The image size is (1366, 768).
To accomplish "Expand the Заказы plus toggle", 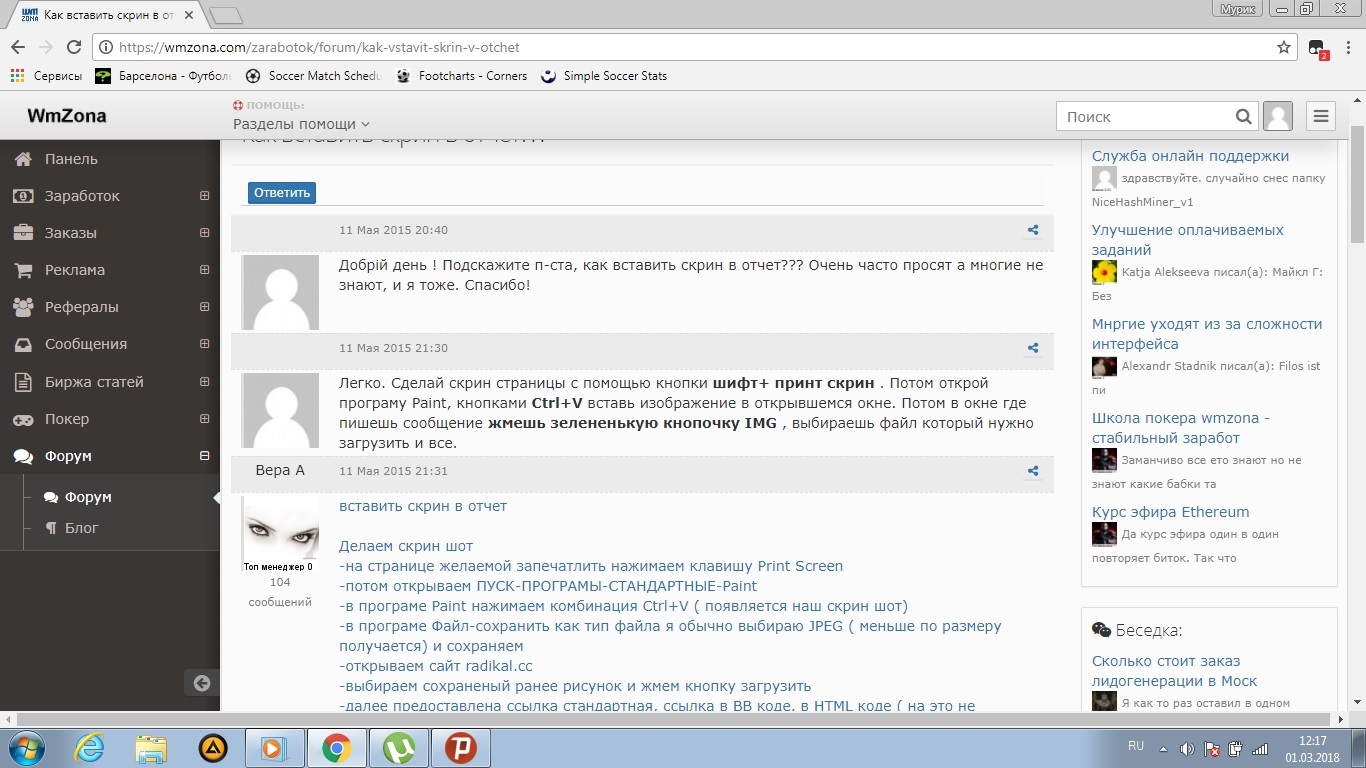I will coord(205,233).
